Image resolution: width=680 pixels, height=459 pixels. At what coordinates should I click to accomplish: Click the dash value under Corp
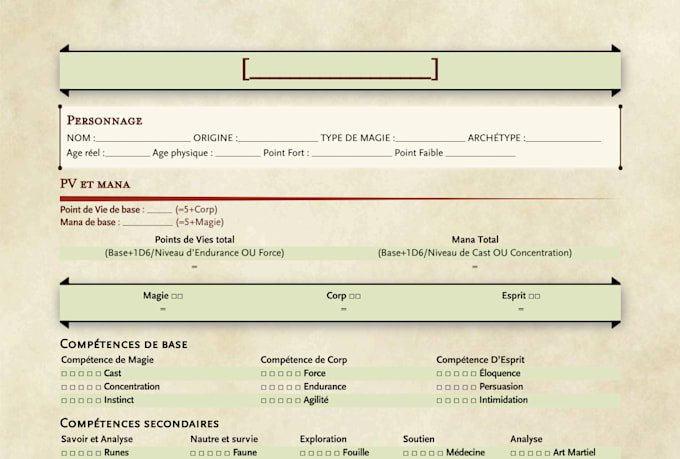343,309
